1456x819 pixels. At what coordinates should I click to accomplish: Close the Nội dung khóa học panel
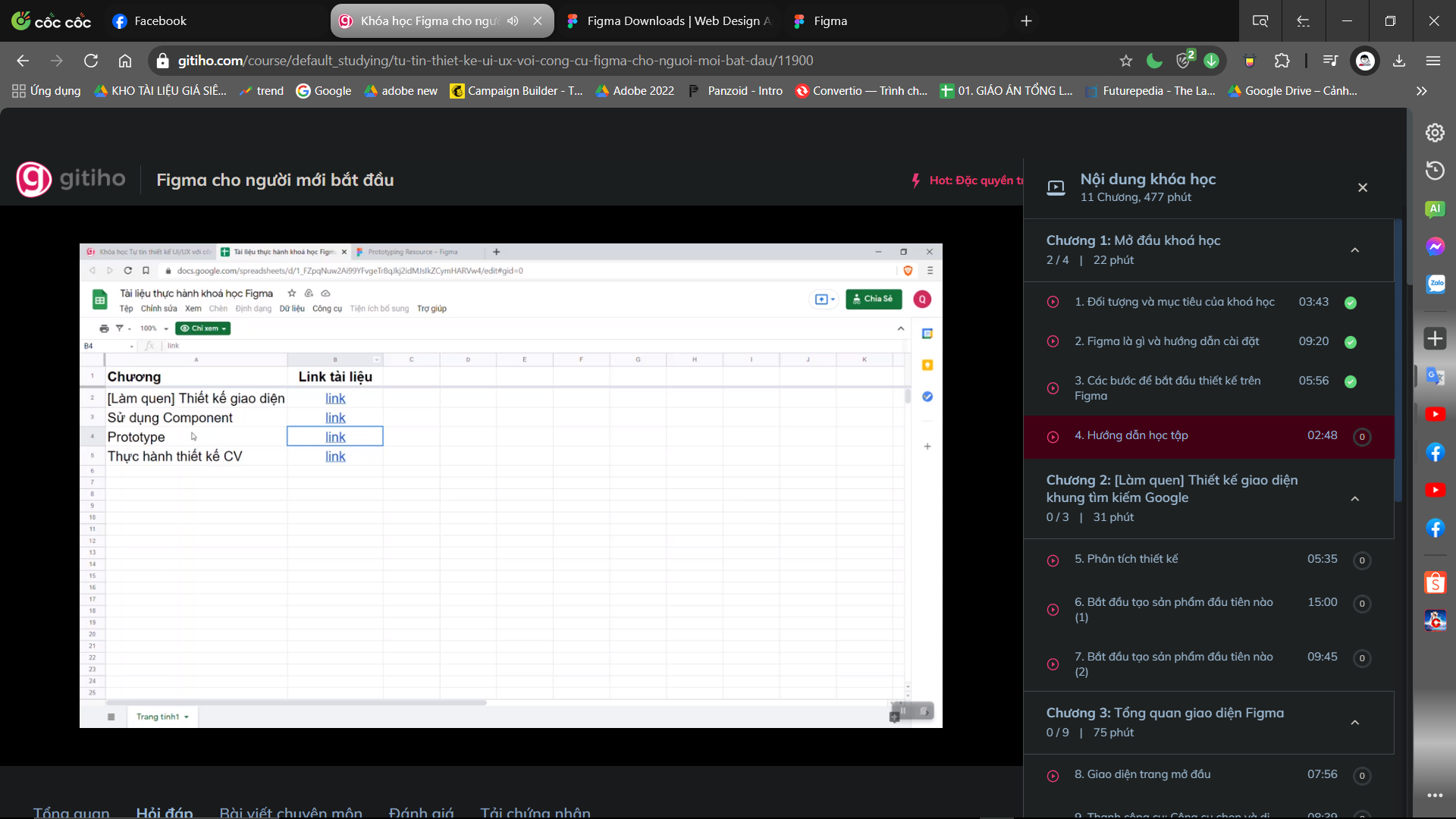click(1363, 187)
